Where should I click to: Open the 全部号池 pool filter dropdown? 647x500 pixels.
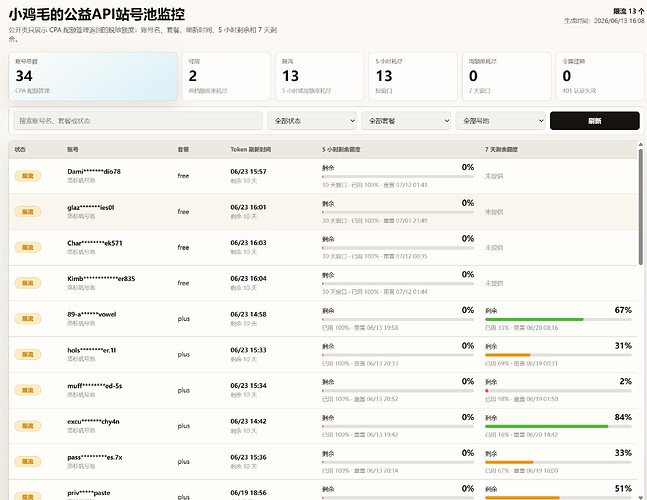click(x=501, y=121)
